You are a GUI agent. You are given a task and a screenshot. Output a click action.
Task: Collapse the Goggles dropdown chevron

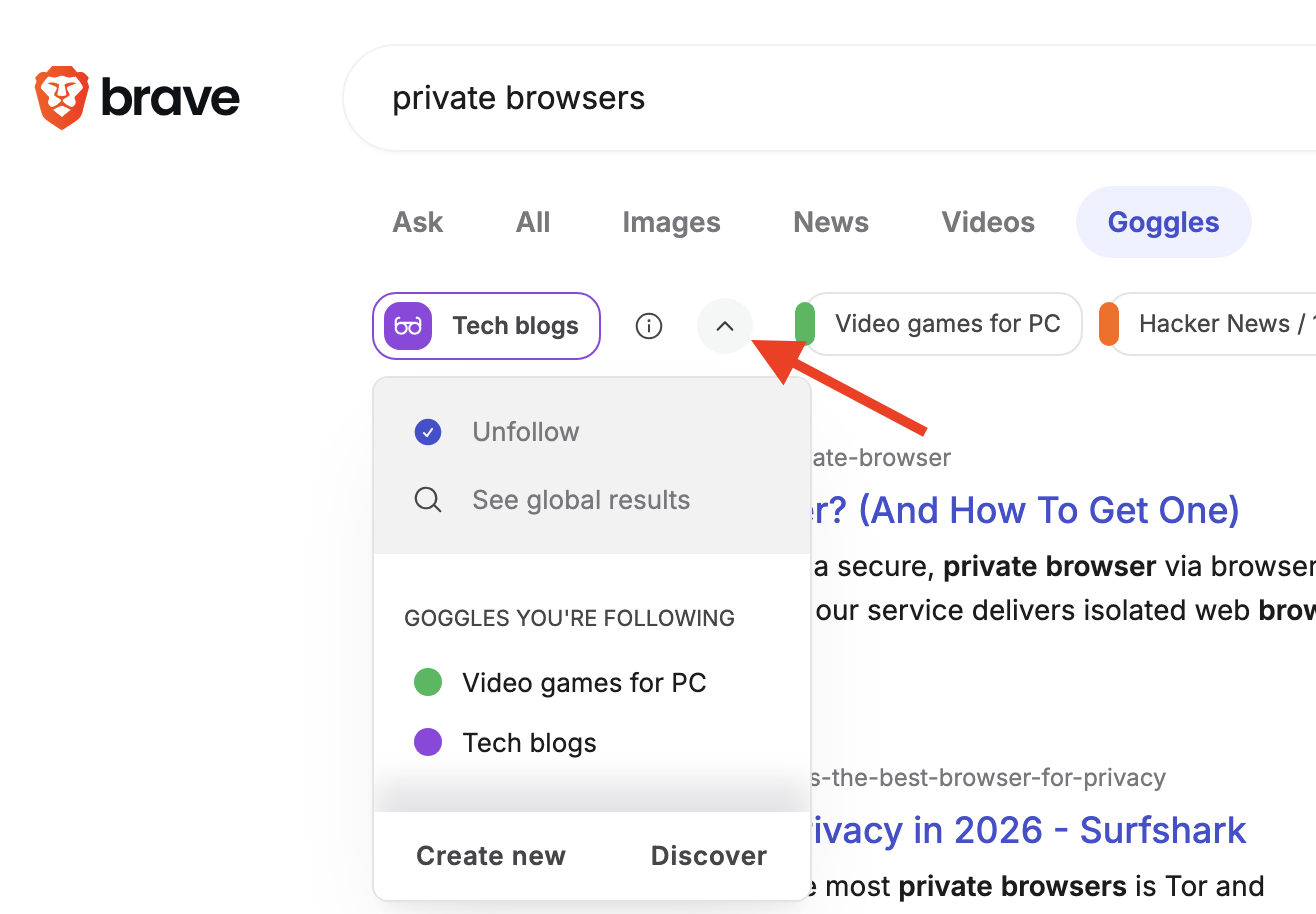coord(725,326)
